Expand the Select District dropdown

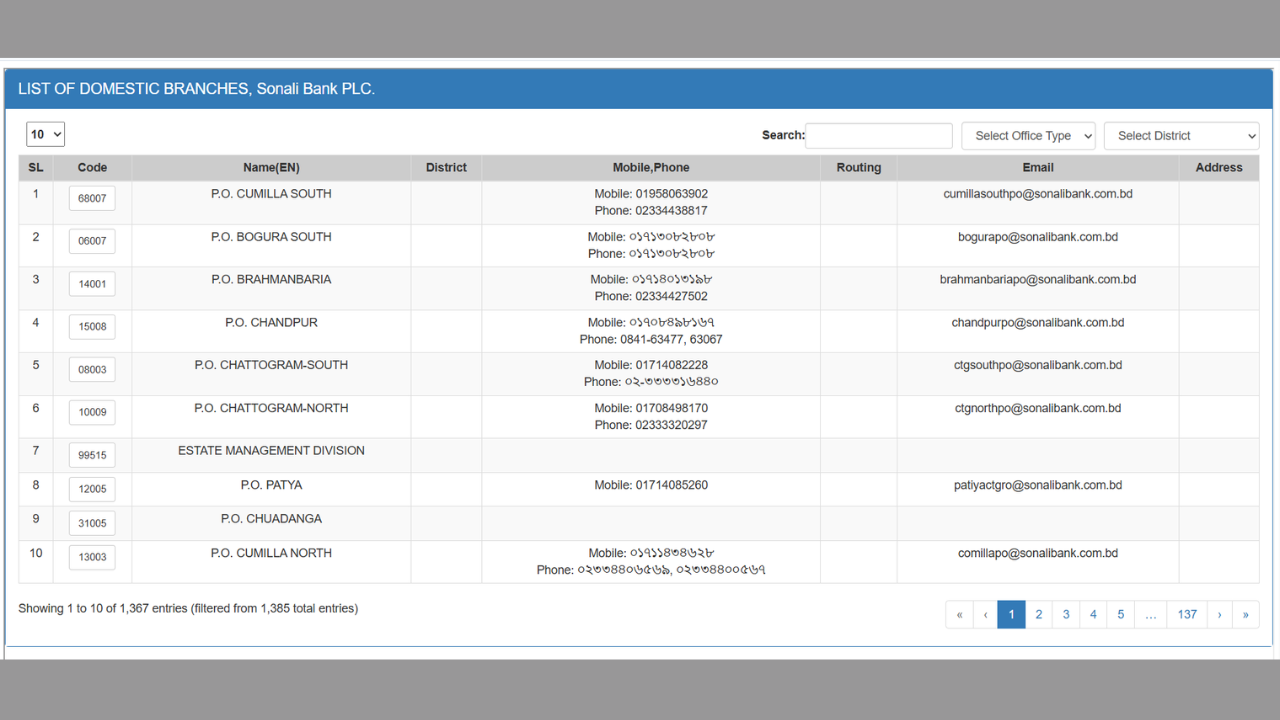click(x=1181, y=136)
